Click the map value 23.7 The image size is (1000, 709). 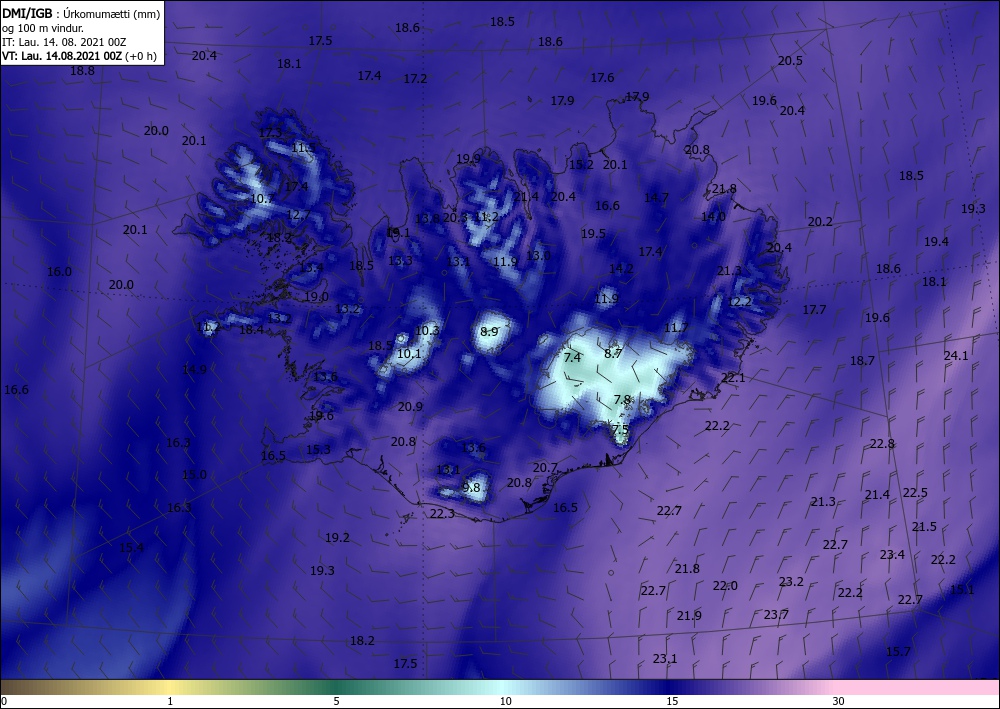tap(776, 615)
